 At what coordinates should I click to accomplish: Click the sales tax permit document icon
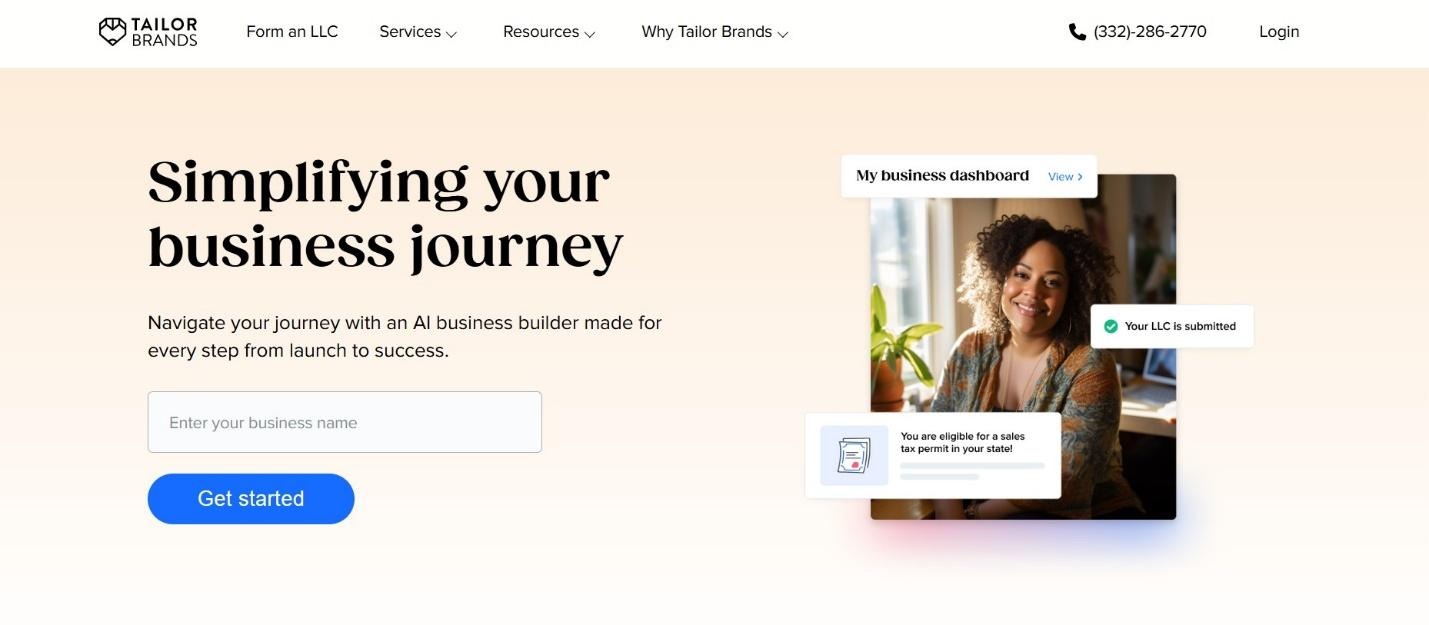pos(854,456)
